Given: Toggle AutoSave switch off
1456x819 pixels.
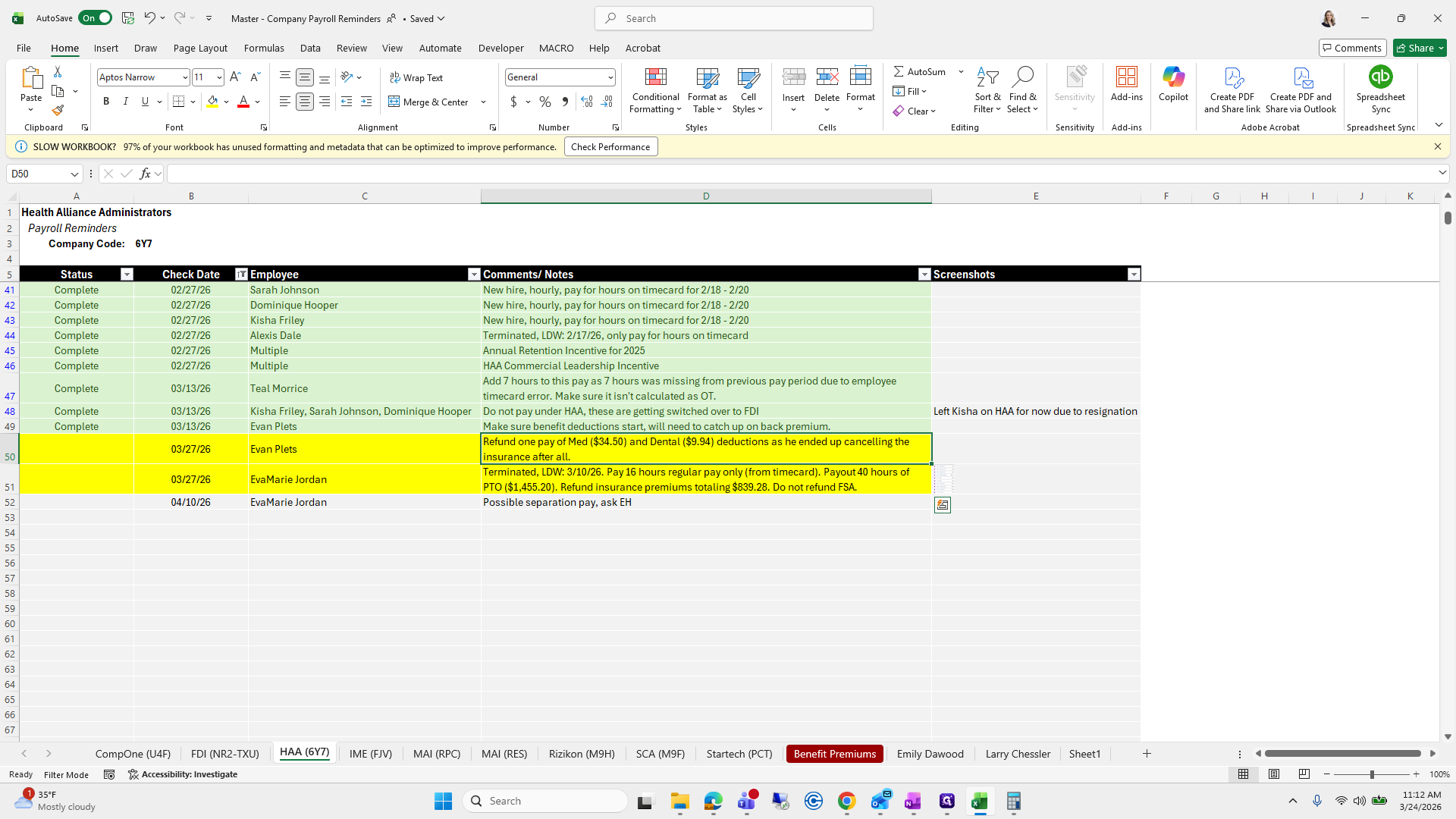Looking at the screenshot, I should (96, 18).
